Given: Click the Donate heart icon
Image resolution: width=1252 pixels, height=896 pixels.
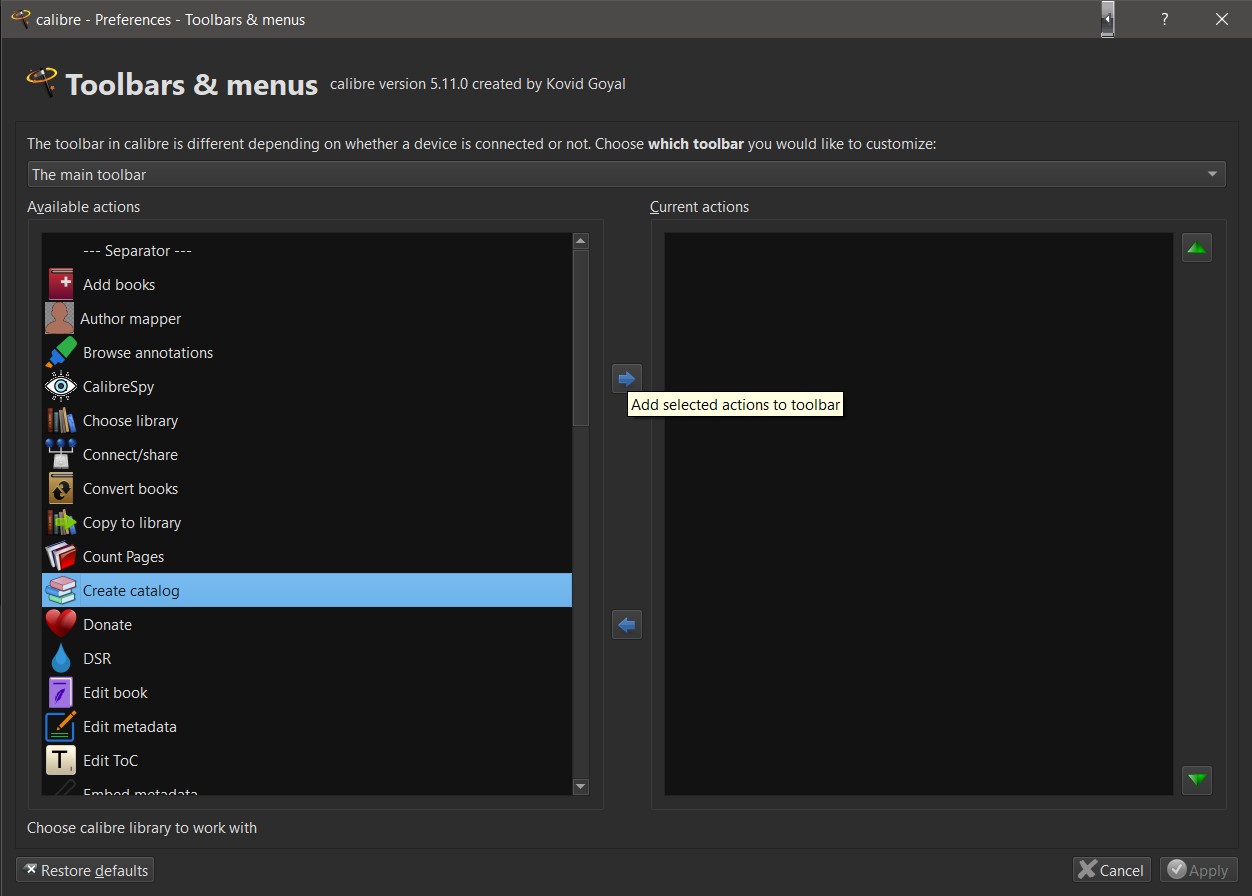Looking at the screenshot, I should (61, 624).
